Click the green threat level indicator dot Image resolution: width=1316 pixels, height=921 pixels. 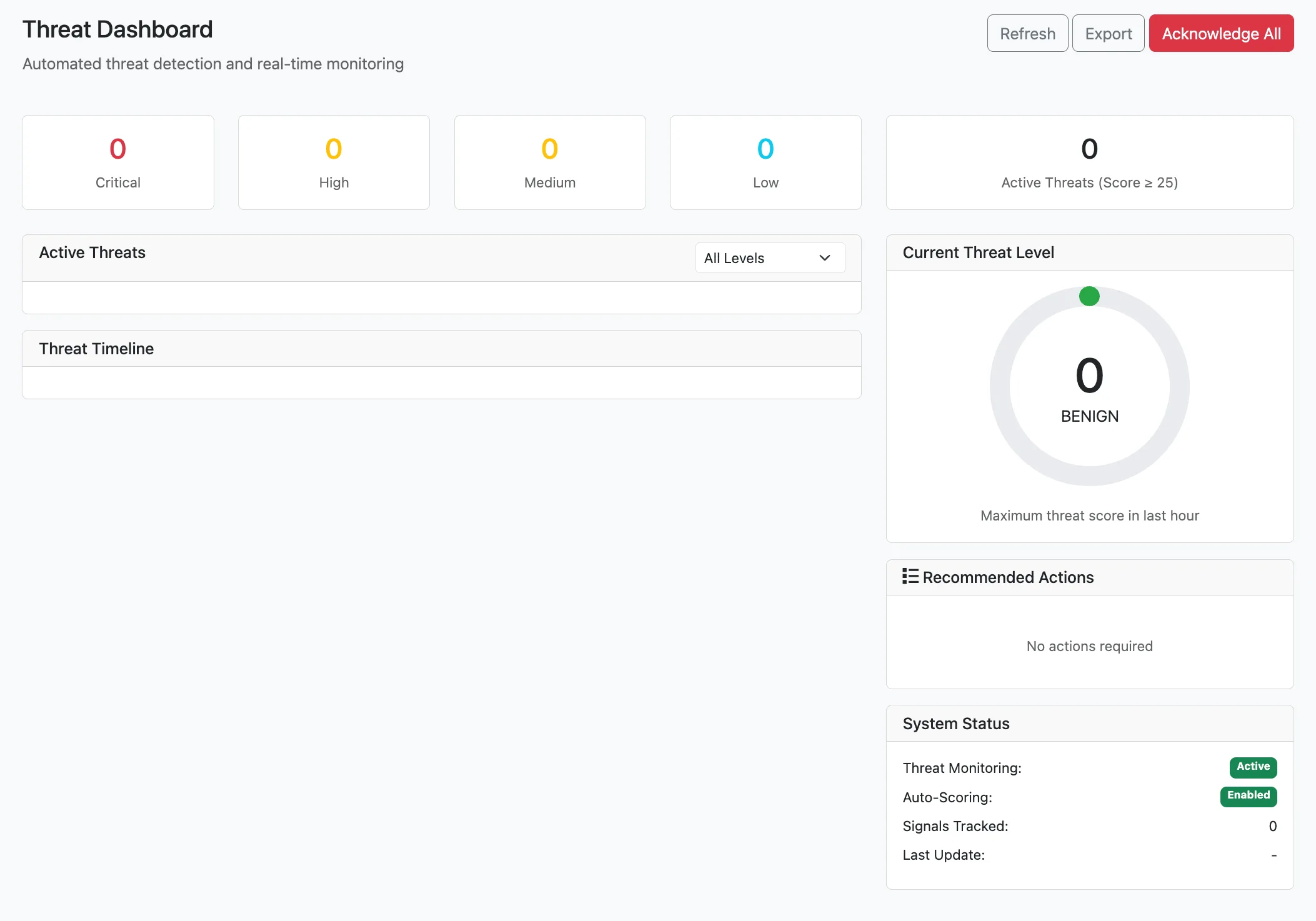coord(1089,296)
